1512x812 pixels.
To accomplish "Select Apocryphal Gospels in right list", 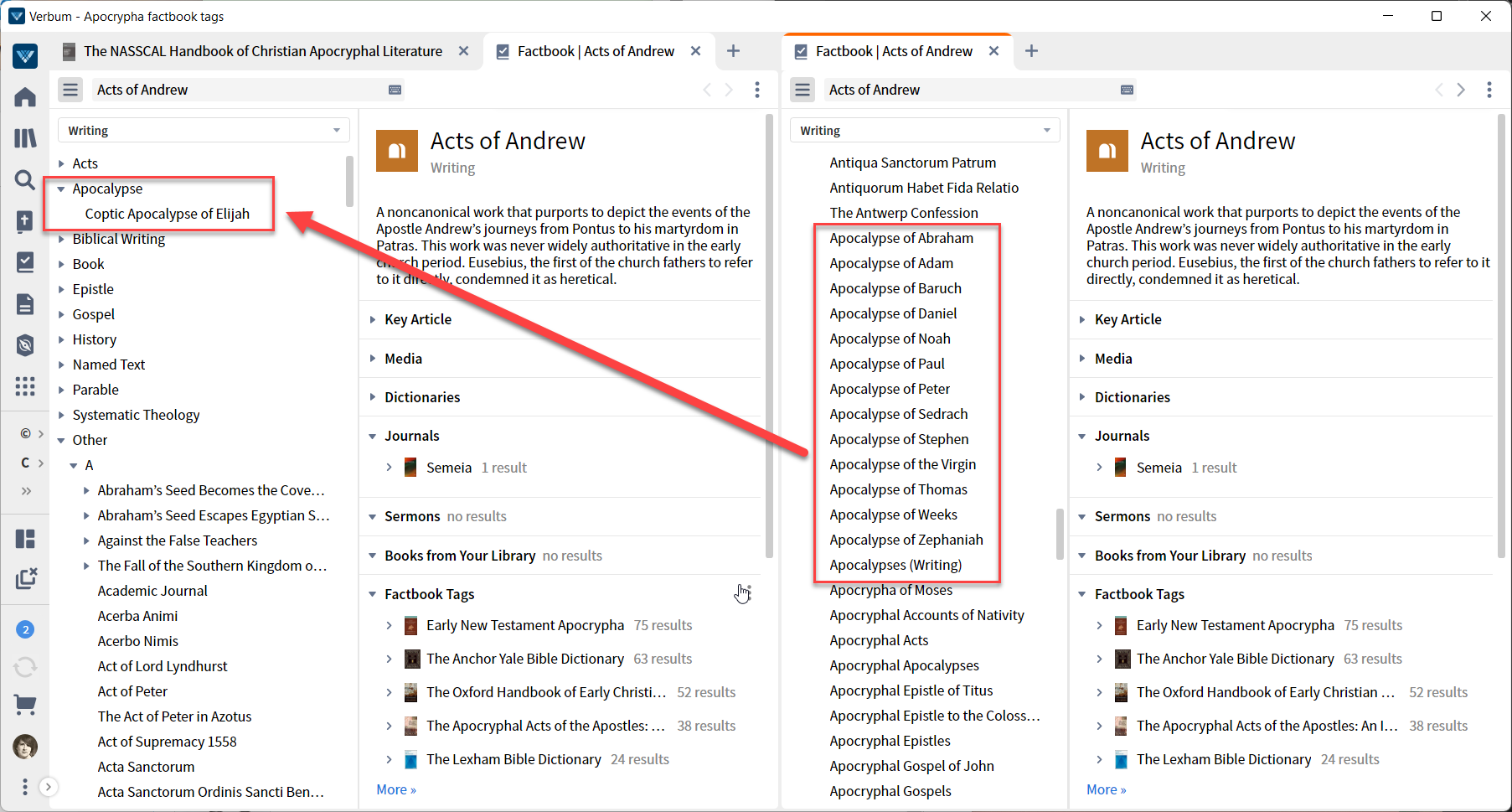I will tap(890, 791).
